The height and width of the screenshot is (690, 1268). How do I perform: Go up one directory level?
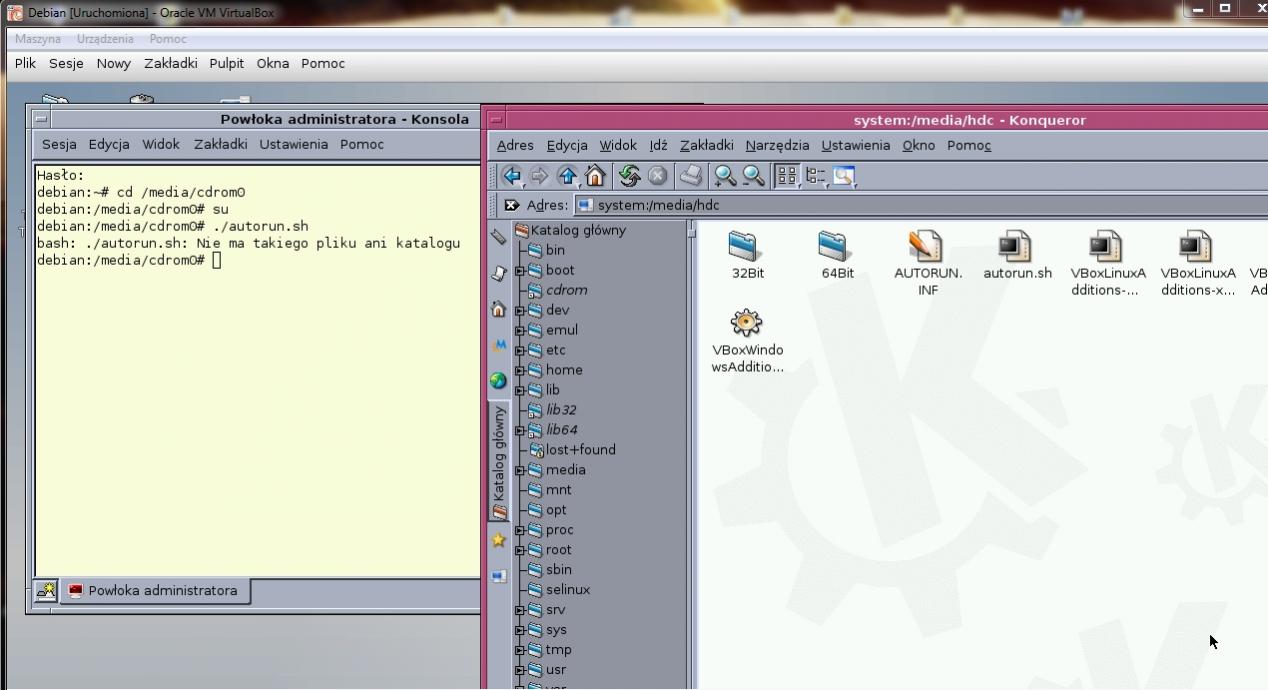pos(567,176)
